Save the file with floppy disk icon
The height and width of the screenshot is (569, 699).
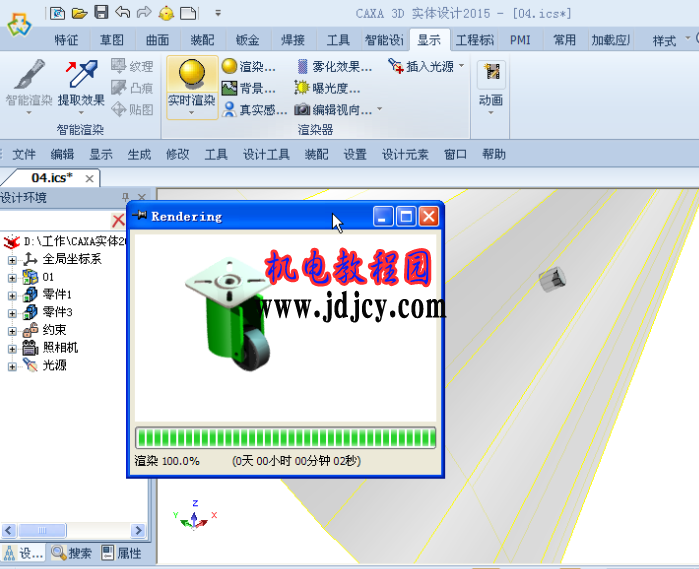pos(102,12)
